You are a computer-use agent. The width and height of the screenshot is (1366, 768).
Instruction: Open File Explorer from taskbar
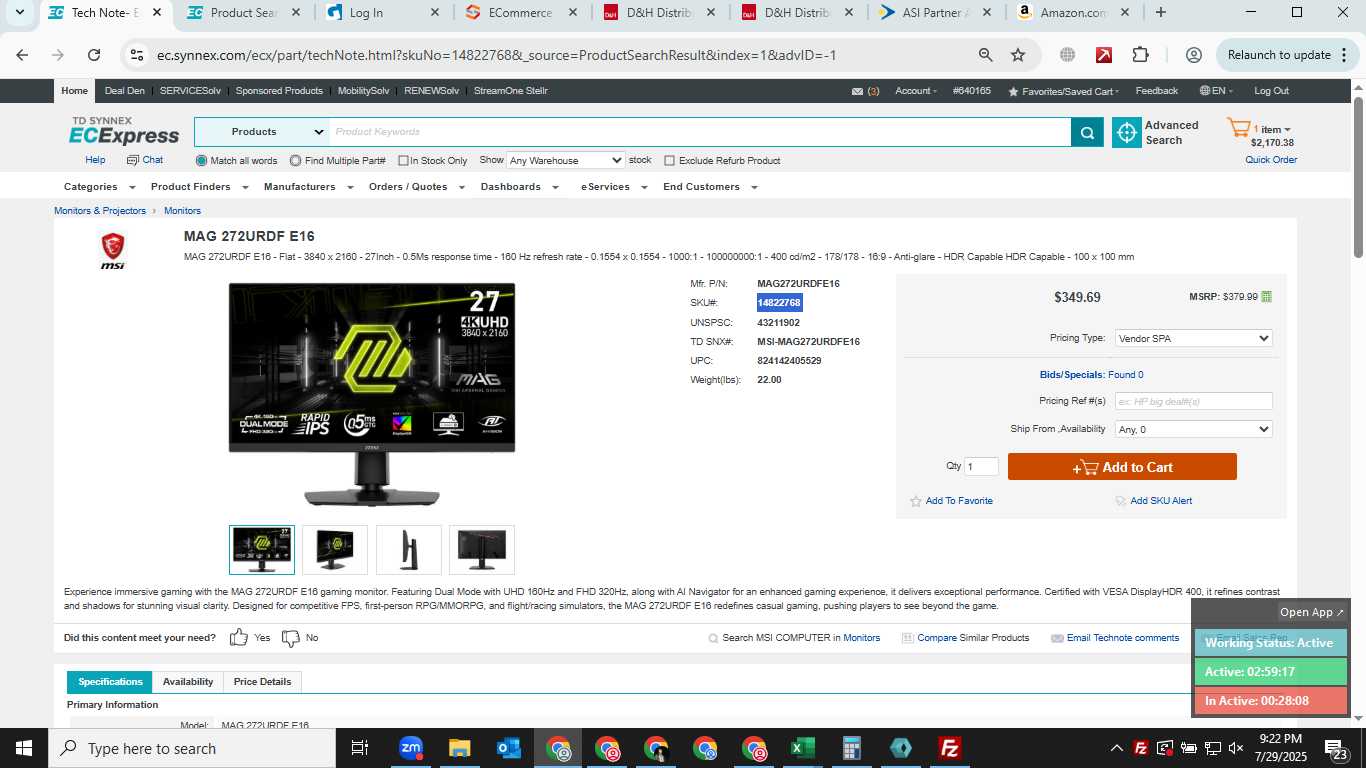[x=460, y=748]
